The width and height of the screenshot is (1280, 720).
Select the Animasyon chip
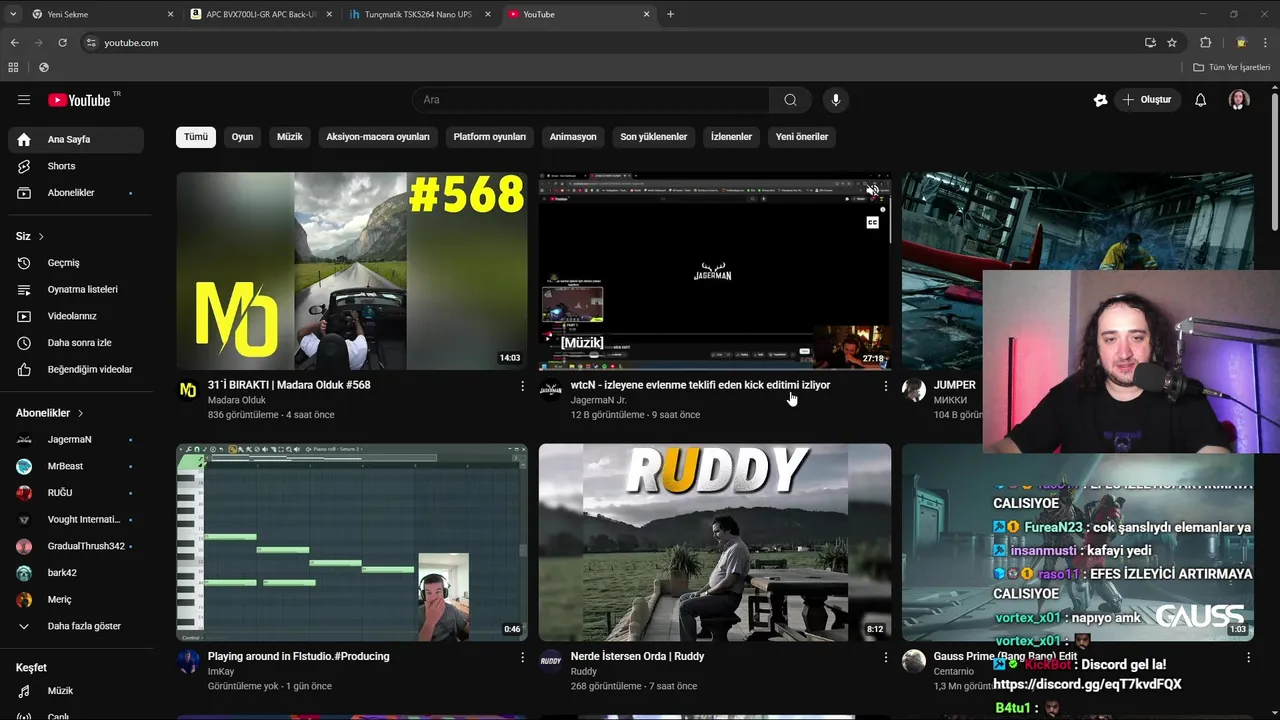(x=573, y=137)
